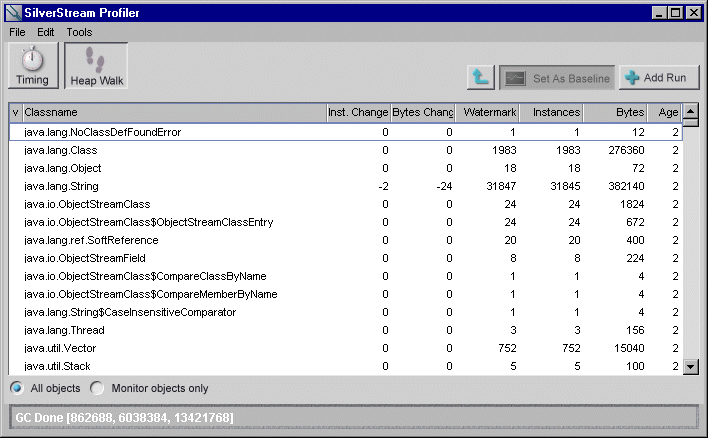The image size is (708, 438).
Task: Select java.util.Vector row
Action: (x=346, y=348)
